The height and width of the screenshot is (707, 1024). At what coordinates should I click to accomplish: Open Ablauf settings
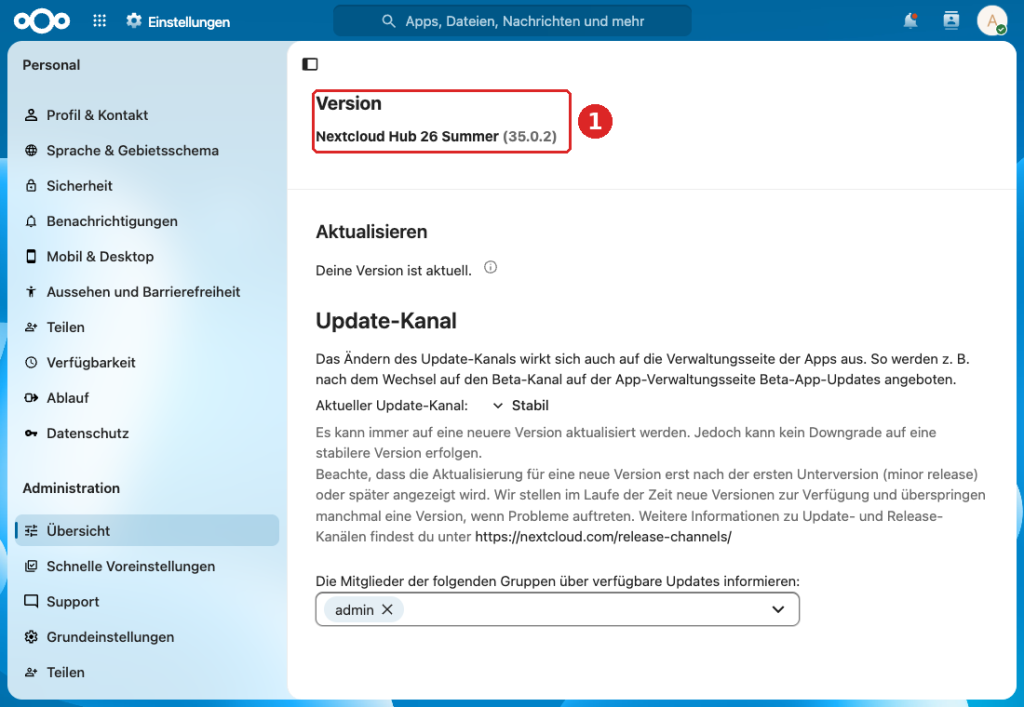(147, 398)
